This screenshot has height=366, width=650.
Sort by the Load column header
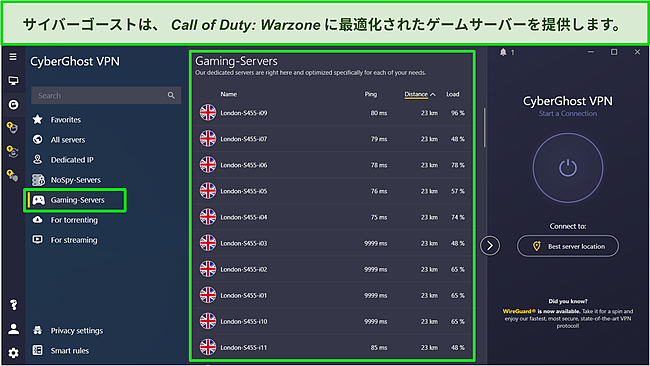click(453, 94)
